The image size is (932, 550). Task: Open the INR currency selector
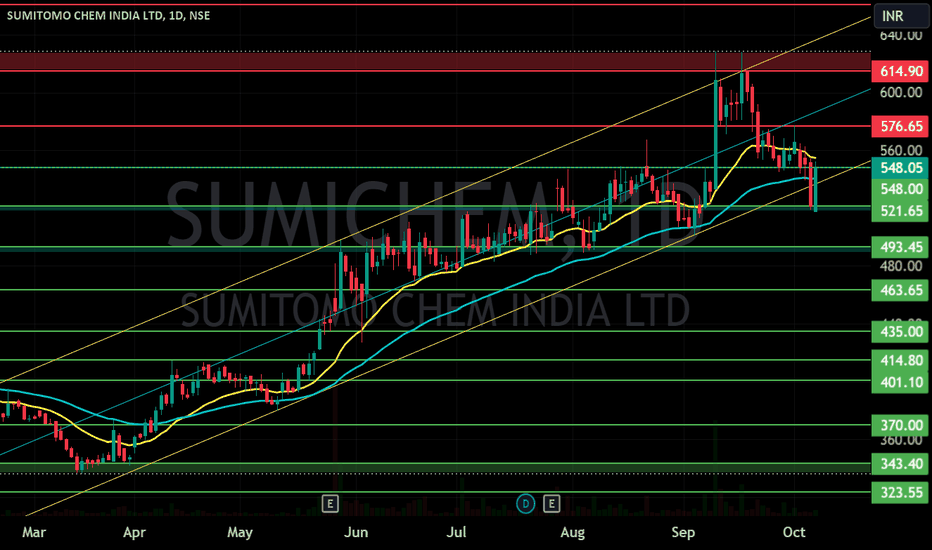[x=900, y=16]
